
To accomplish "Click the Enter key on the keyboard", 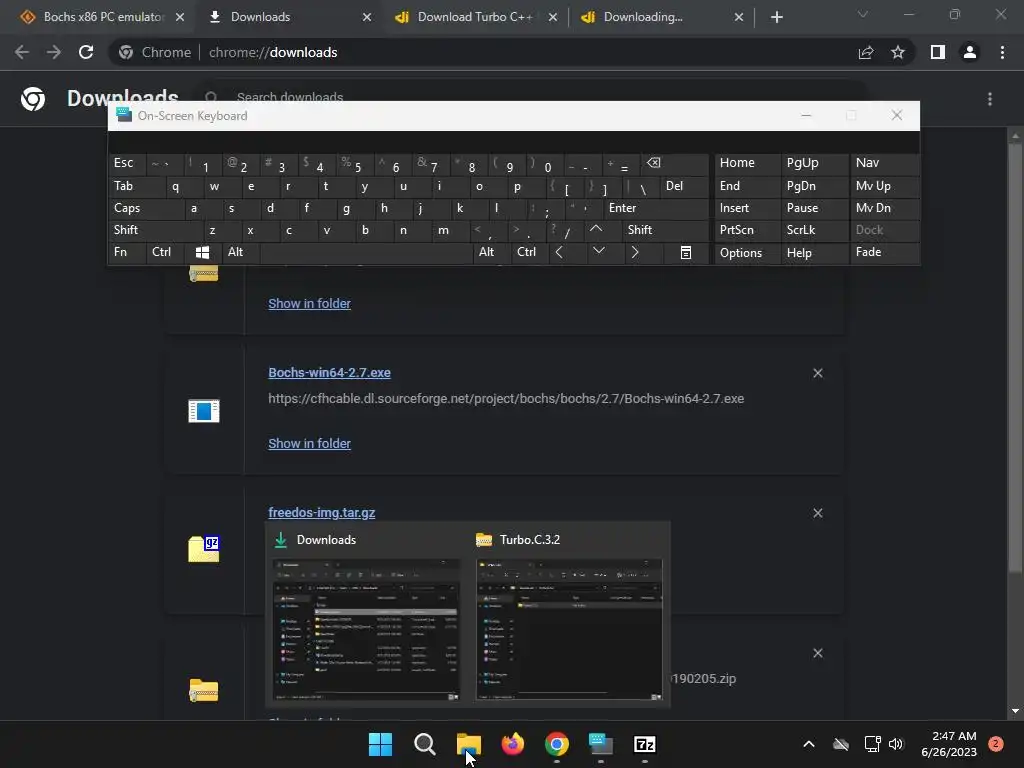I will (x=656, y=208).
